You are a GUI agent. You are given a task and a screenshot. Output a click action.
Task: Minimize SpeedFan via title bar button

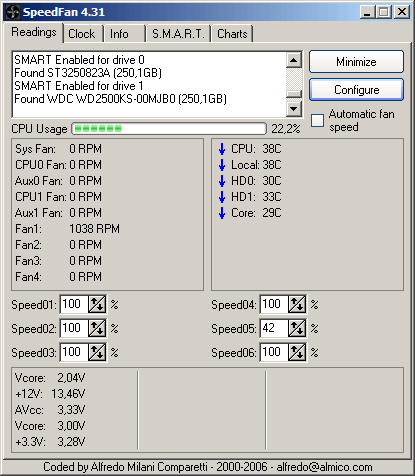click(x=368, y=12)
